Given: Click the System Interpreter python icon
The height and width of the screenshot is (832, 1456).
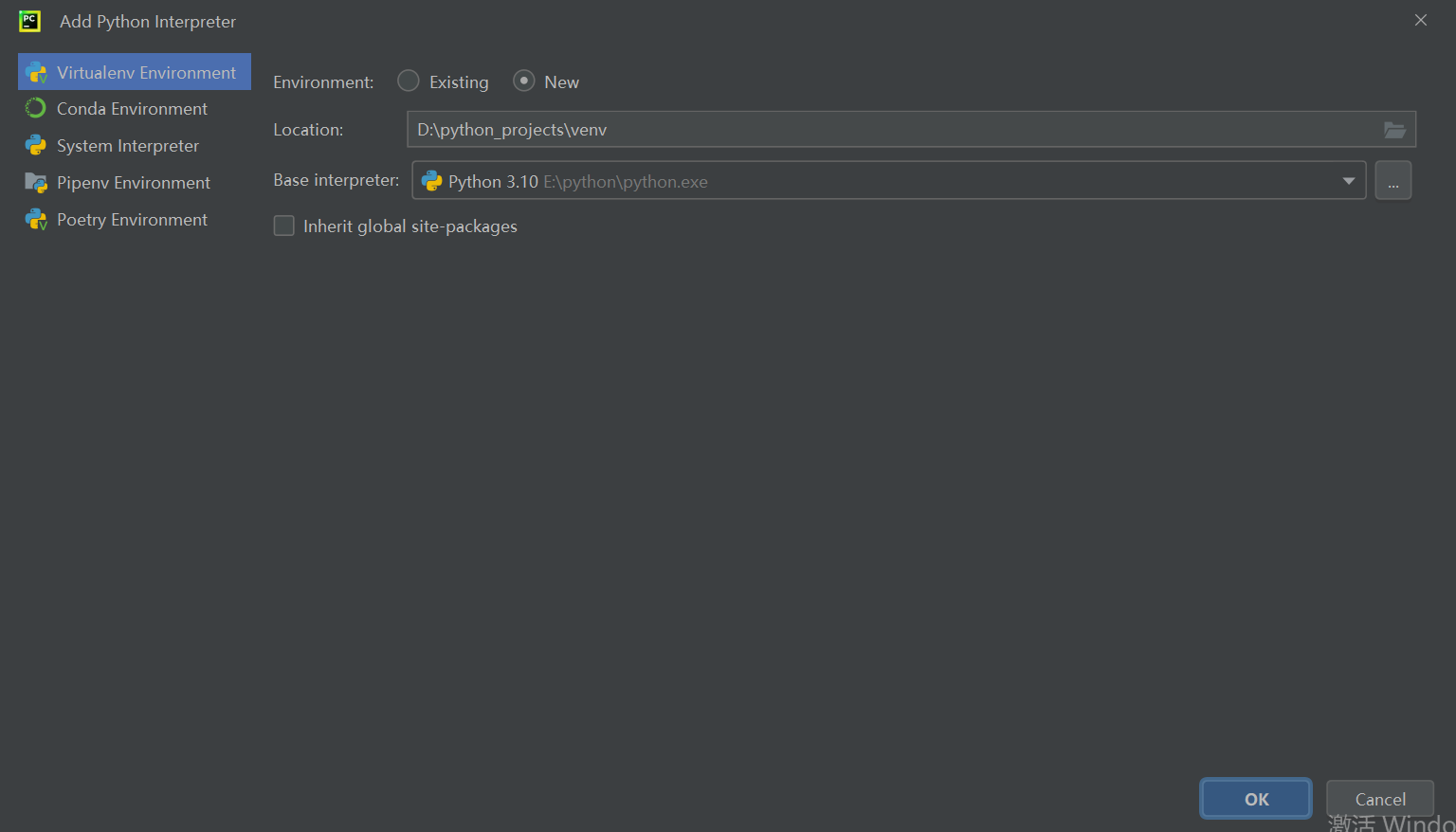Looking at the screenshot, I should point(36,145).
